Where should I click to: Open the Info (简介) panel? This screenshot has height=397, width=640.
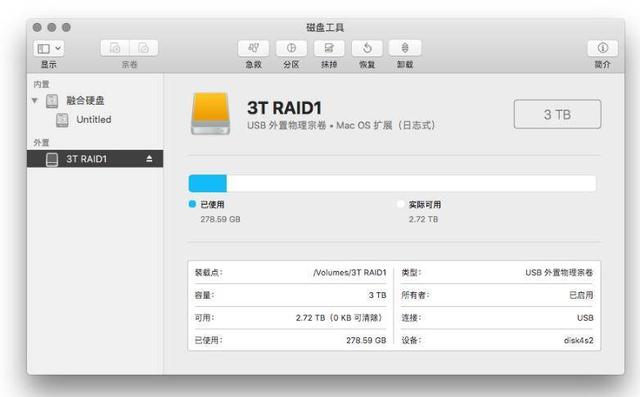602,48
